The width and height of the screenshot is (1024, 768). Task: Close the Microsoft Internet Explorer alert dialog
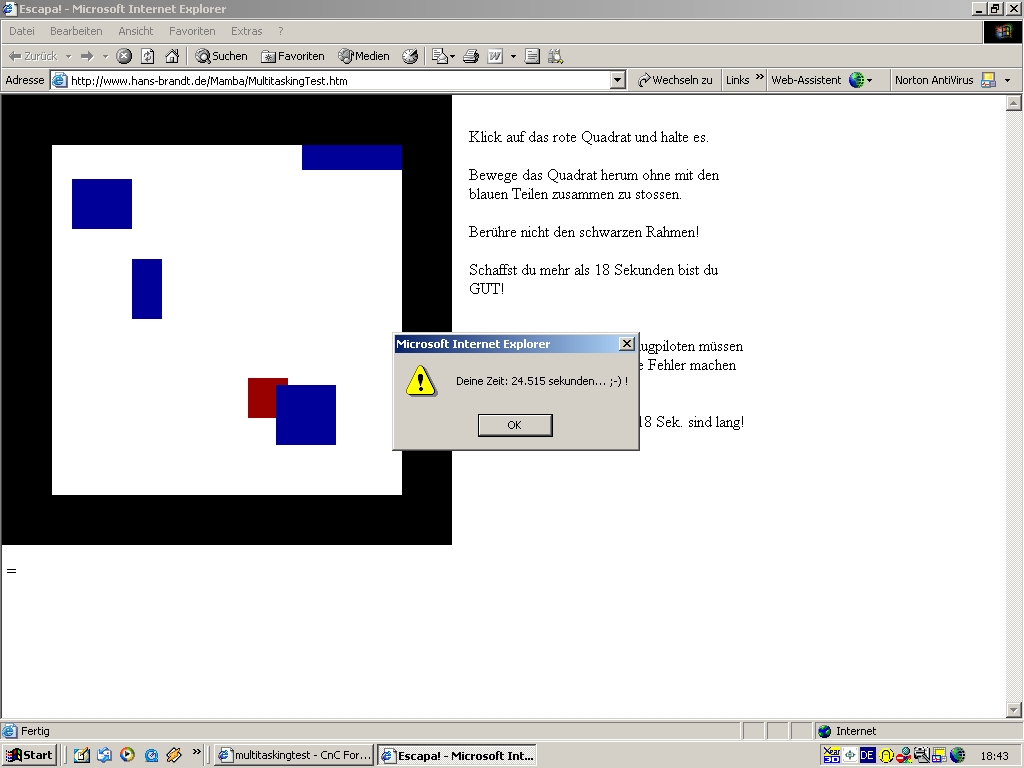[x=626, y=344]
